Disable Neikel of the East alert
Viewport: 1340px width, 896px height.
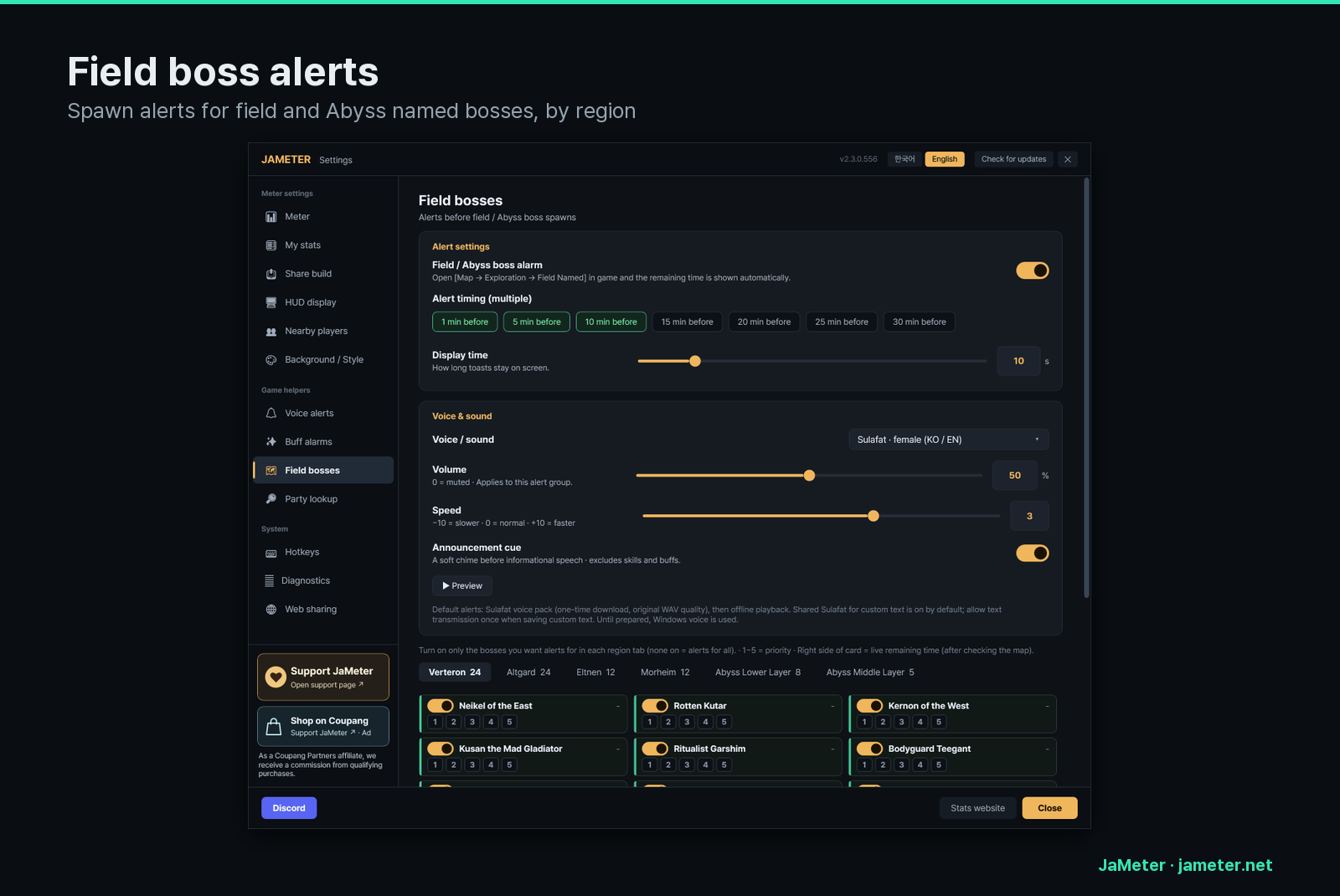(441, 706)
